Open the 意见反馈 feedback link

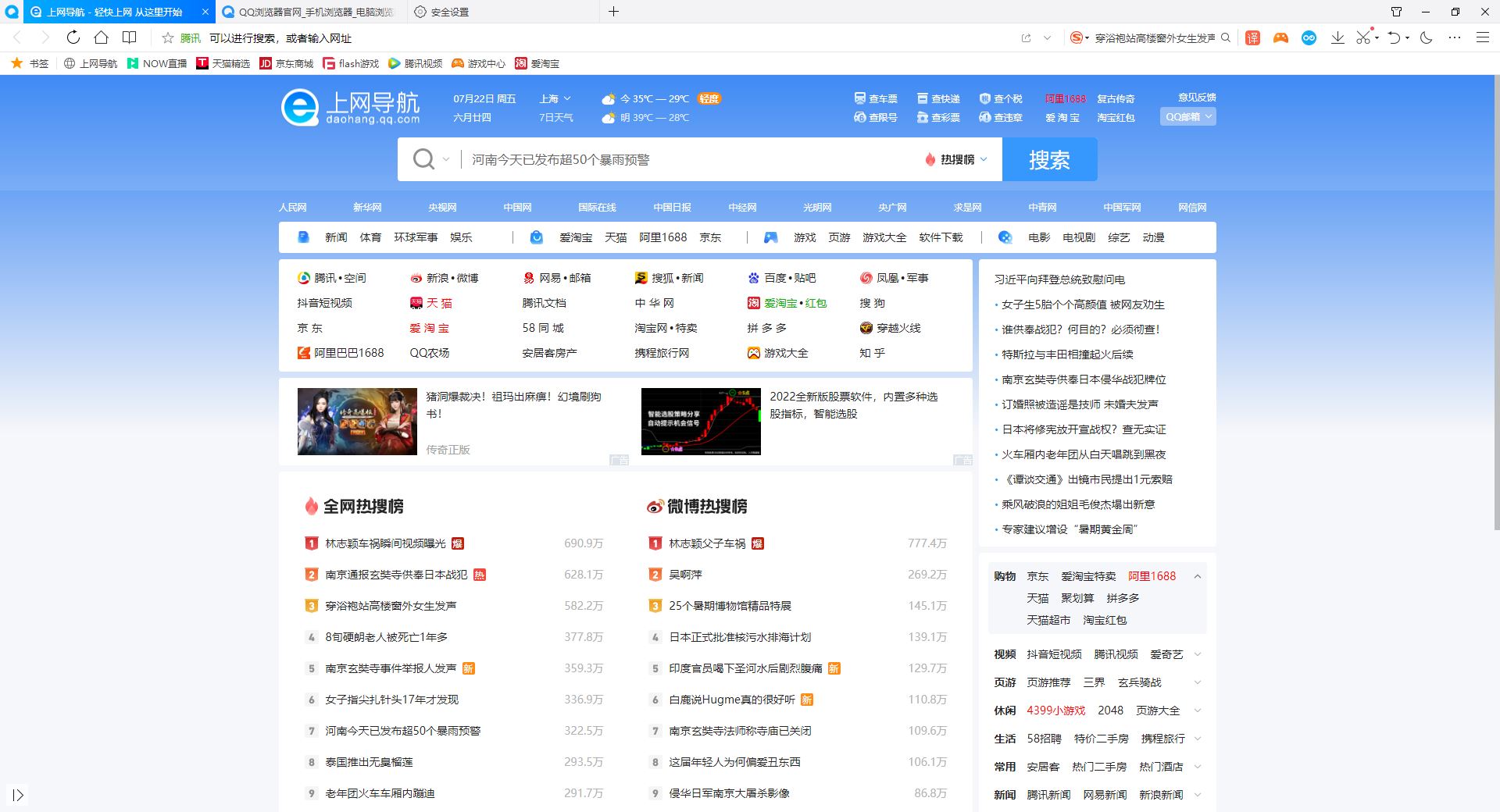[1198, 98]
